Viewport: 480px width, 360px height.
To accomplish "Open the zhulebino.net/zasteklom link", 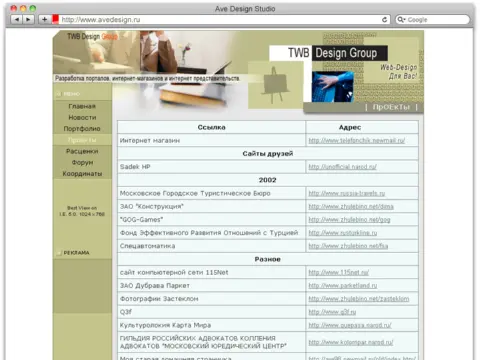I will 359,299.
